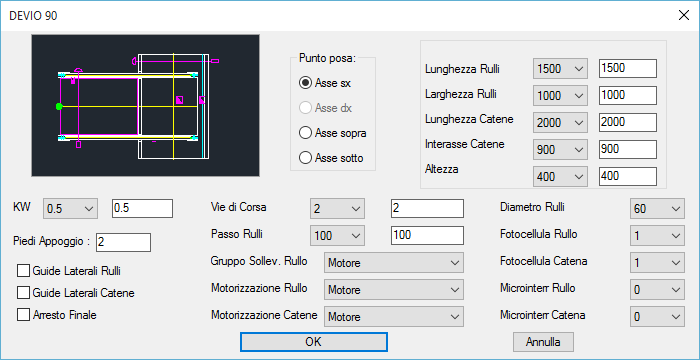
Task: Open the Lunghezza Catene dropdown
Action: [560, 123]
